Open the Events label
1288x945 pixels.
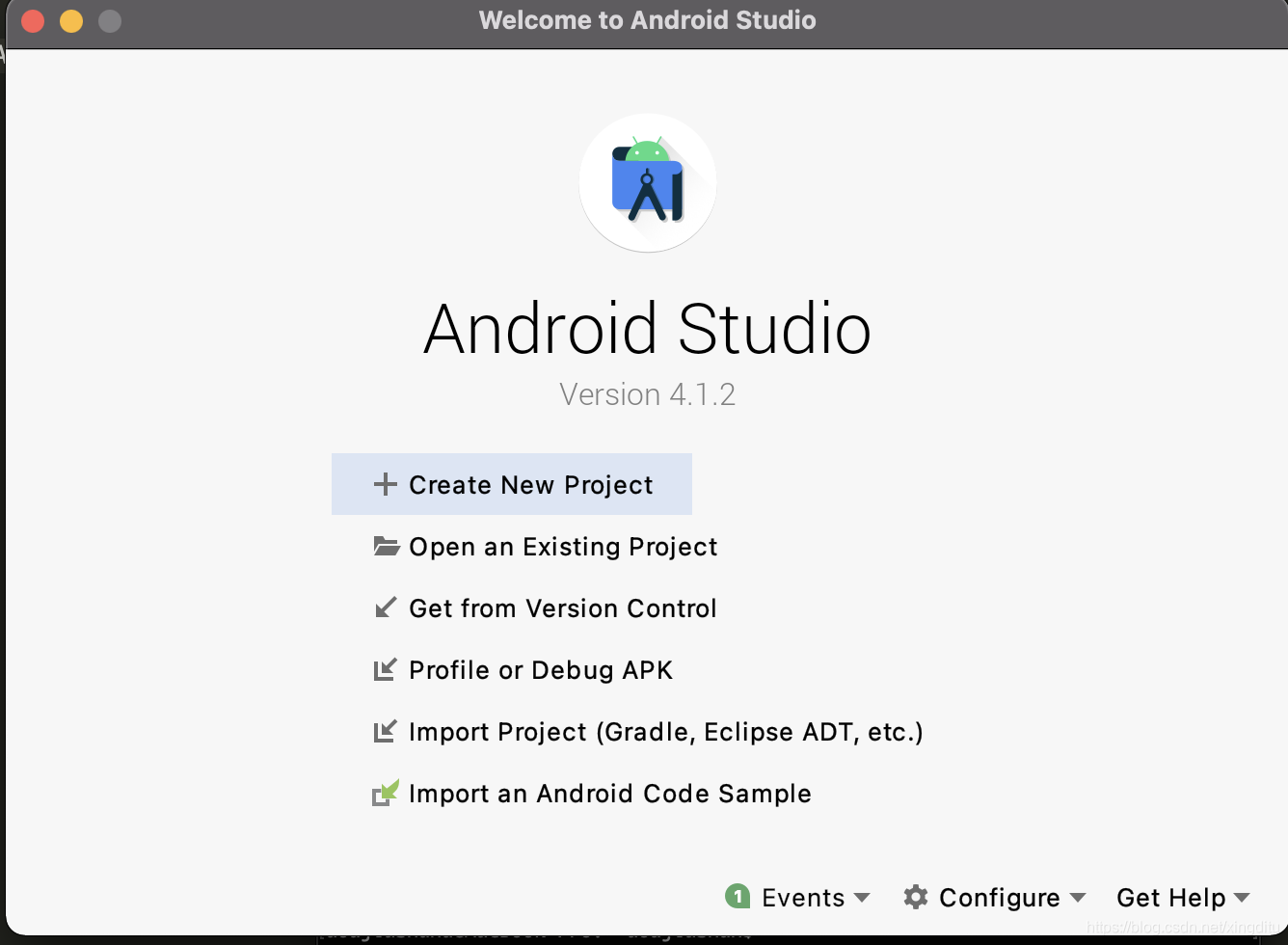(803, 898)
